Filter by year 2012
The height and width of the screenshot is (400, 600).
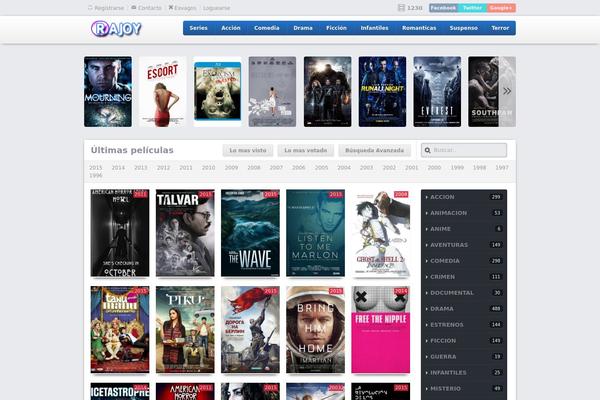[163, 168]
